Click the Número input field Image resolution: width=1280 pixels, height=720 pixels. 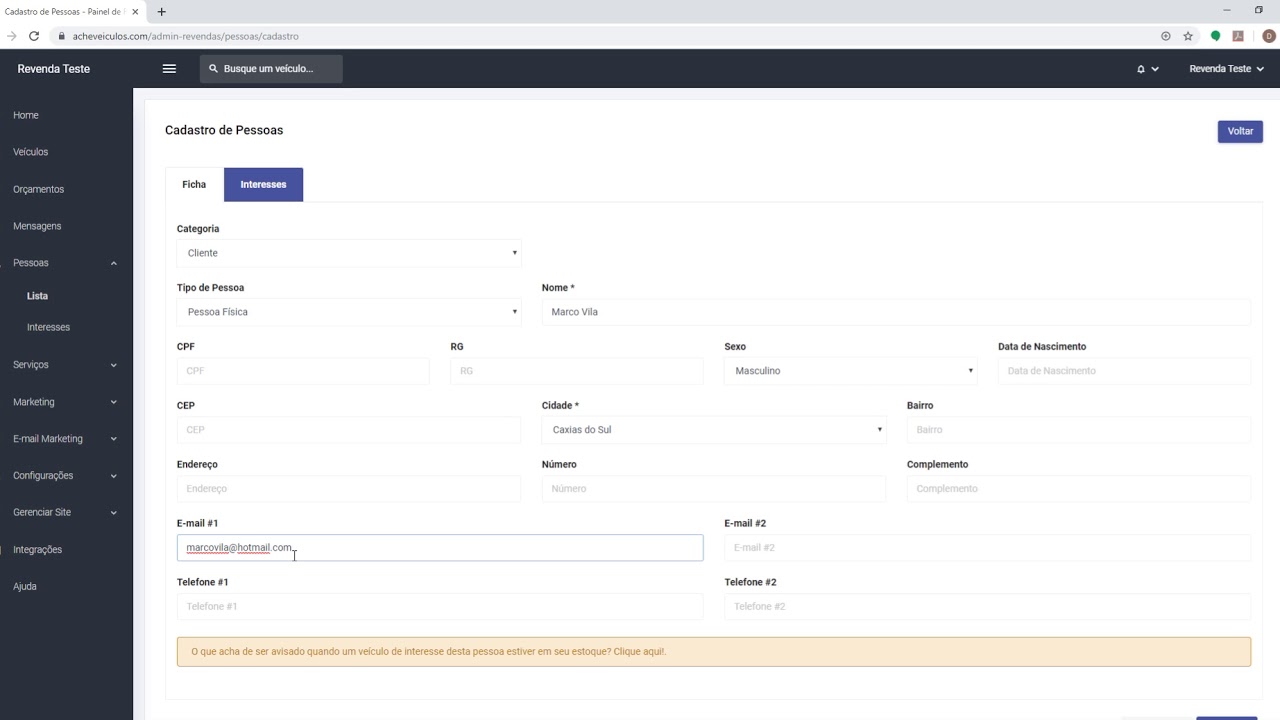coord(714,489)
